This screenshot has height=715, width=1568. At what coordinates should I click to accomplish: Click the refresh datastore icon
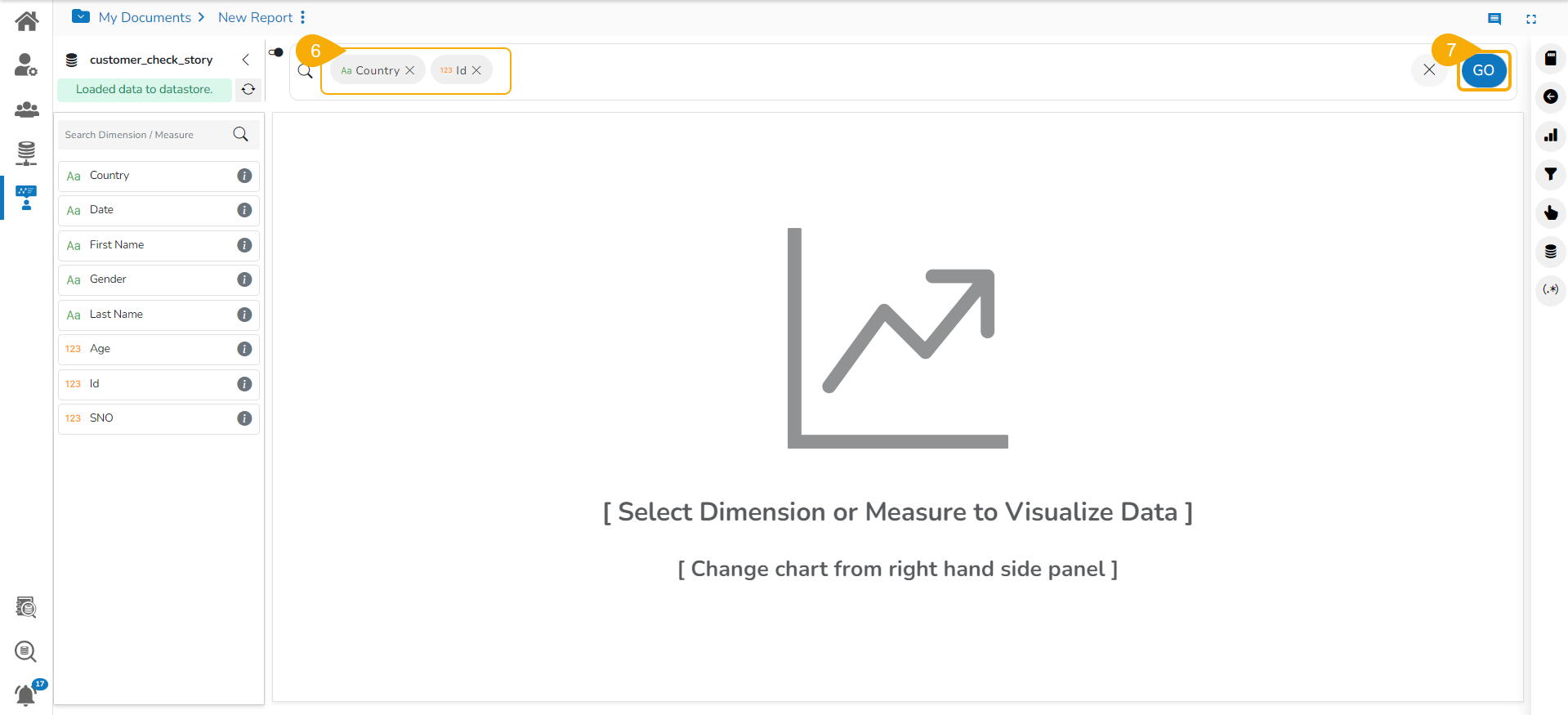tap(248, 89)
